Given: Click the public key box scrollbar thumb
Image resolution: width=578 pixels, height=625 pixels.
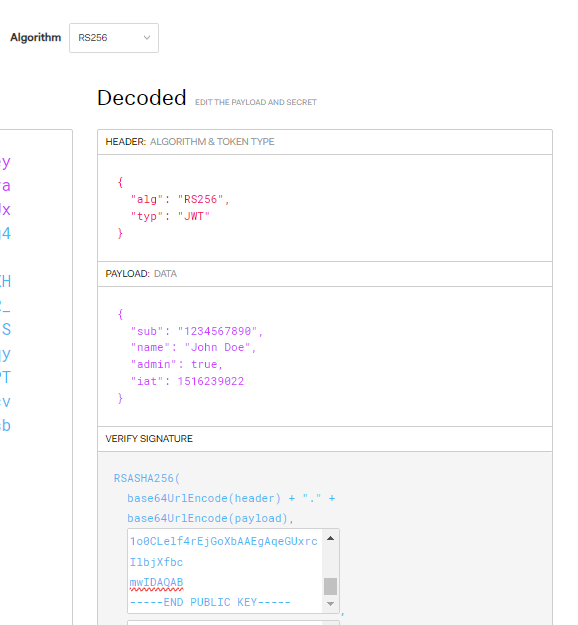Looking at the screenshot, I should [x=330, y=586].
